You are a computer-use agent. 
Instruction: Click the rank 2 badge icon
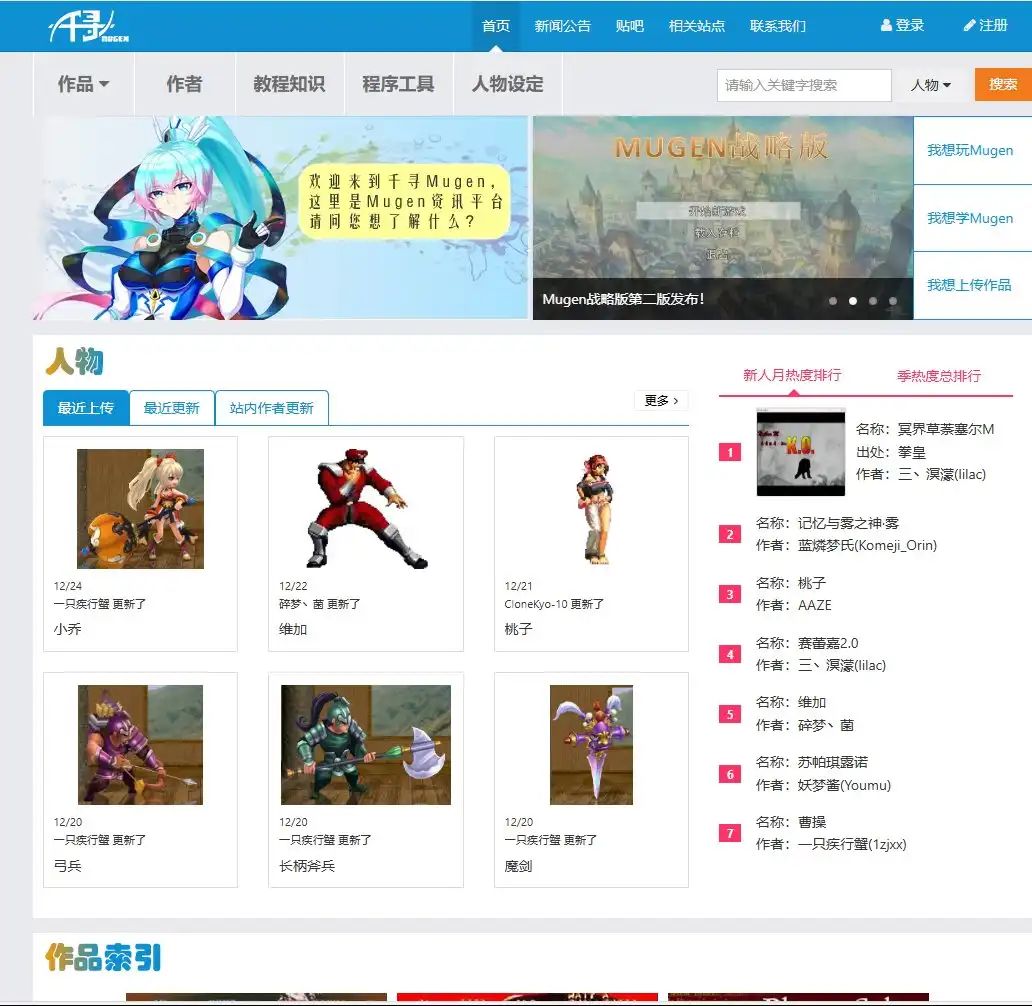coord(730,534)
